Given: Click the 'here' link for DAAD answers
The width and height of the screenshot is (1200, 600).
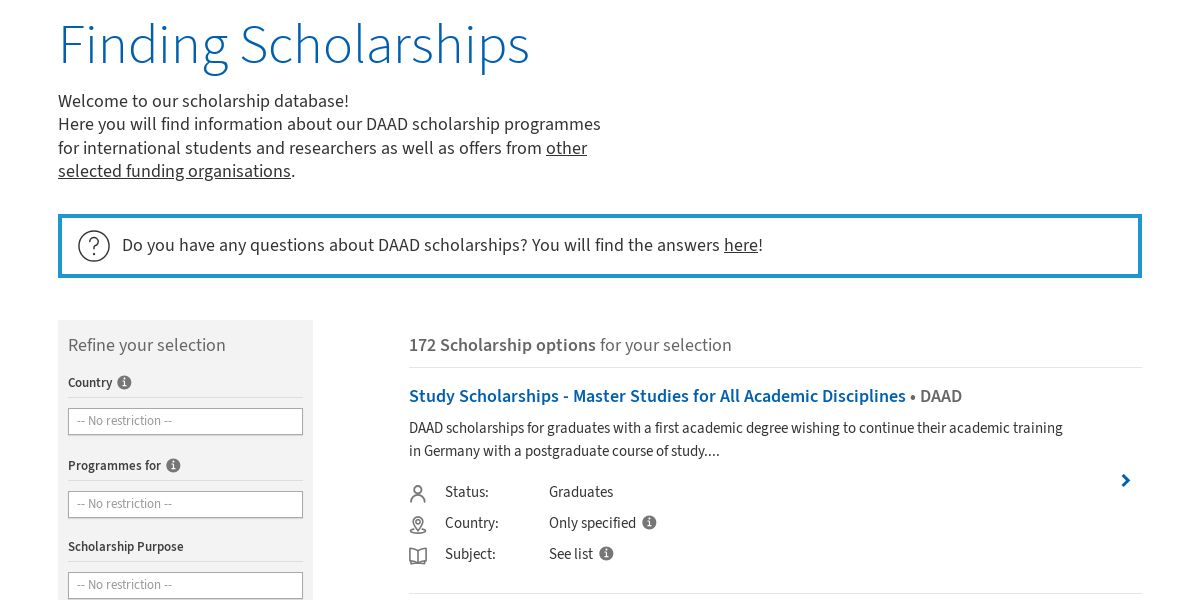Looking at the screenshot, I should (x=740, y=245).
